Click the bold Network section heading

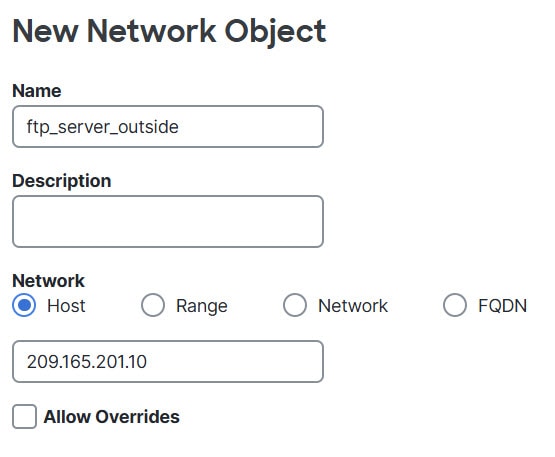[48, 281]
